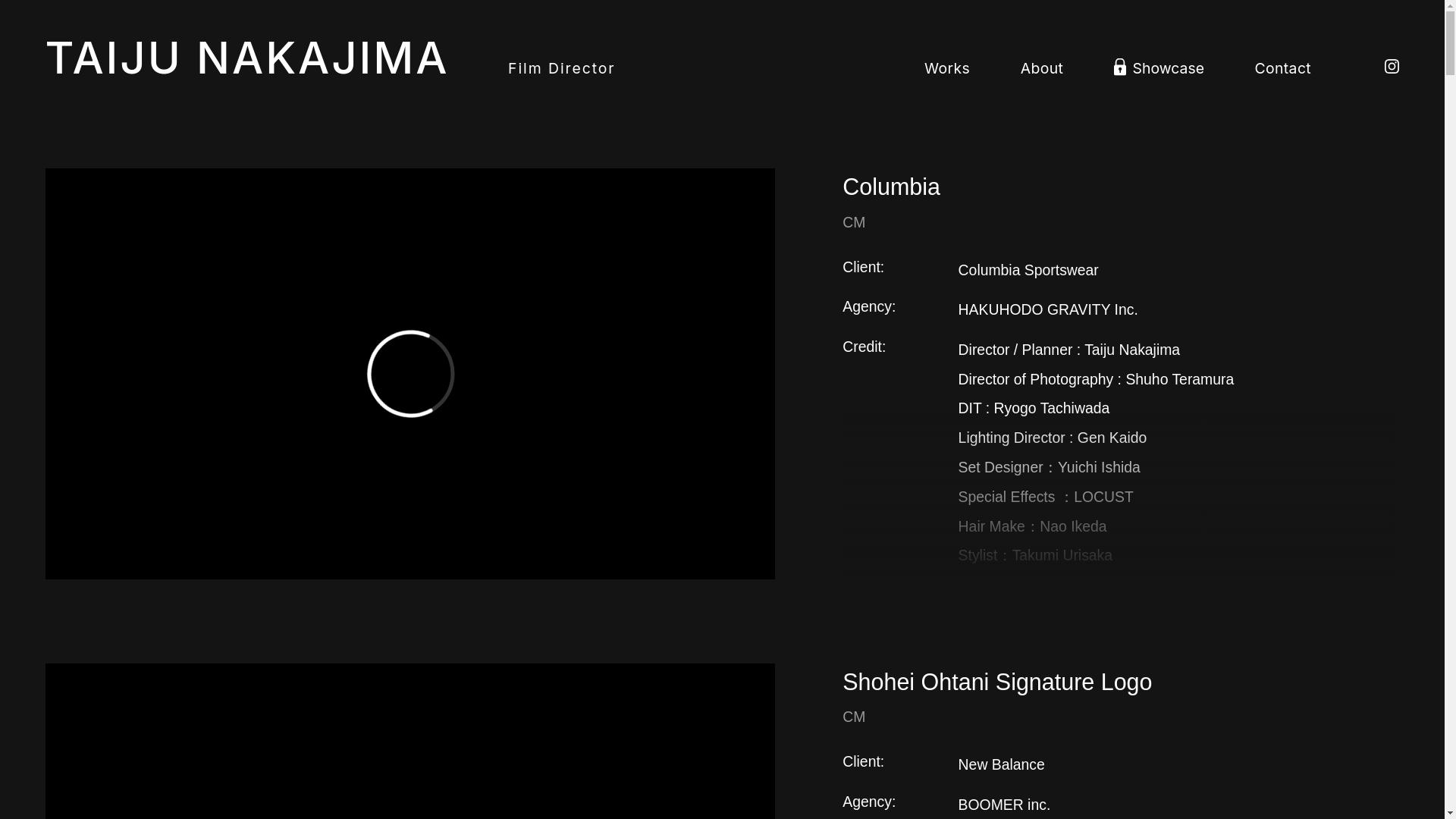Click Set Designer : Yuichi Ishida credit
Screen dimensions: 1456x819
1049,467
